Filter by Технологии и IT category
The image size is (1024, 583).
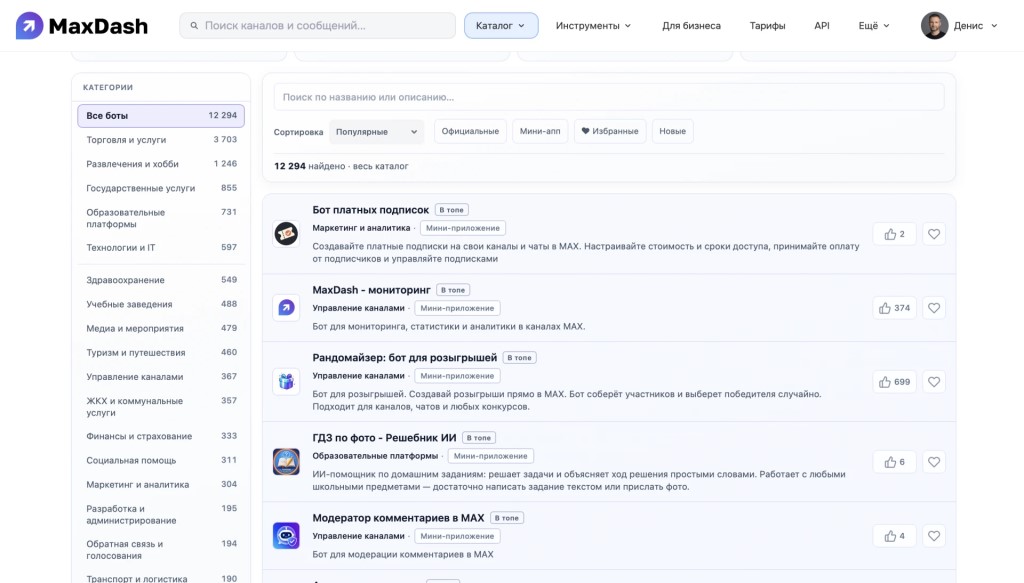pos(161,247)
